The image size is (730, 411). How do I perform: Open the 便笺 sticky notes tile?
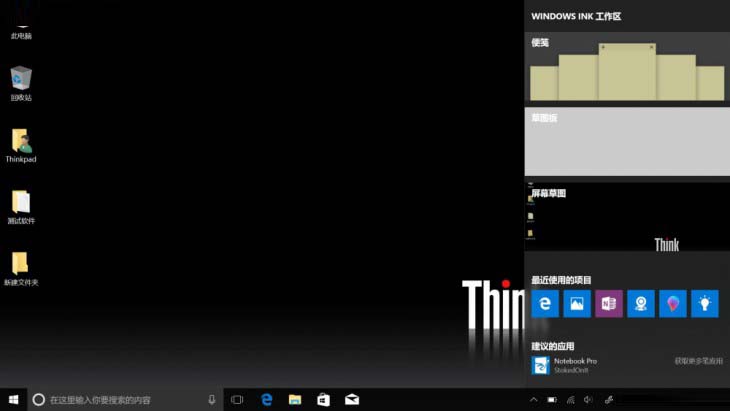pos(627,69)
